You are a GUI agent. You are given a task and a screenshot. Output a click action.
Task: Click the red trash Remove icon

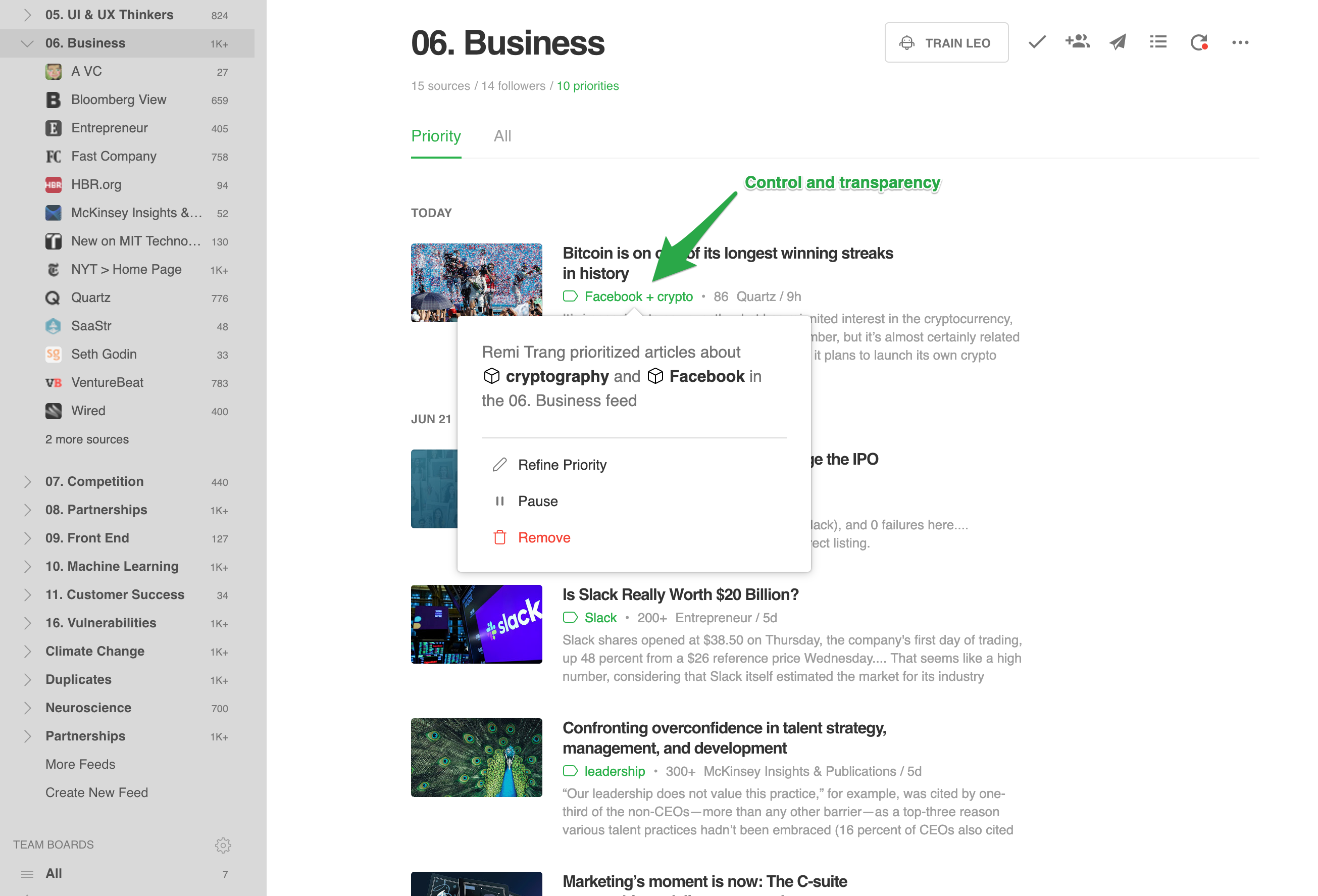click(x=499, y=537)
